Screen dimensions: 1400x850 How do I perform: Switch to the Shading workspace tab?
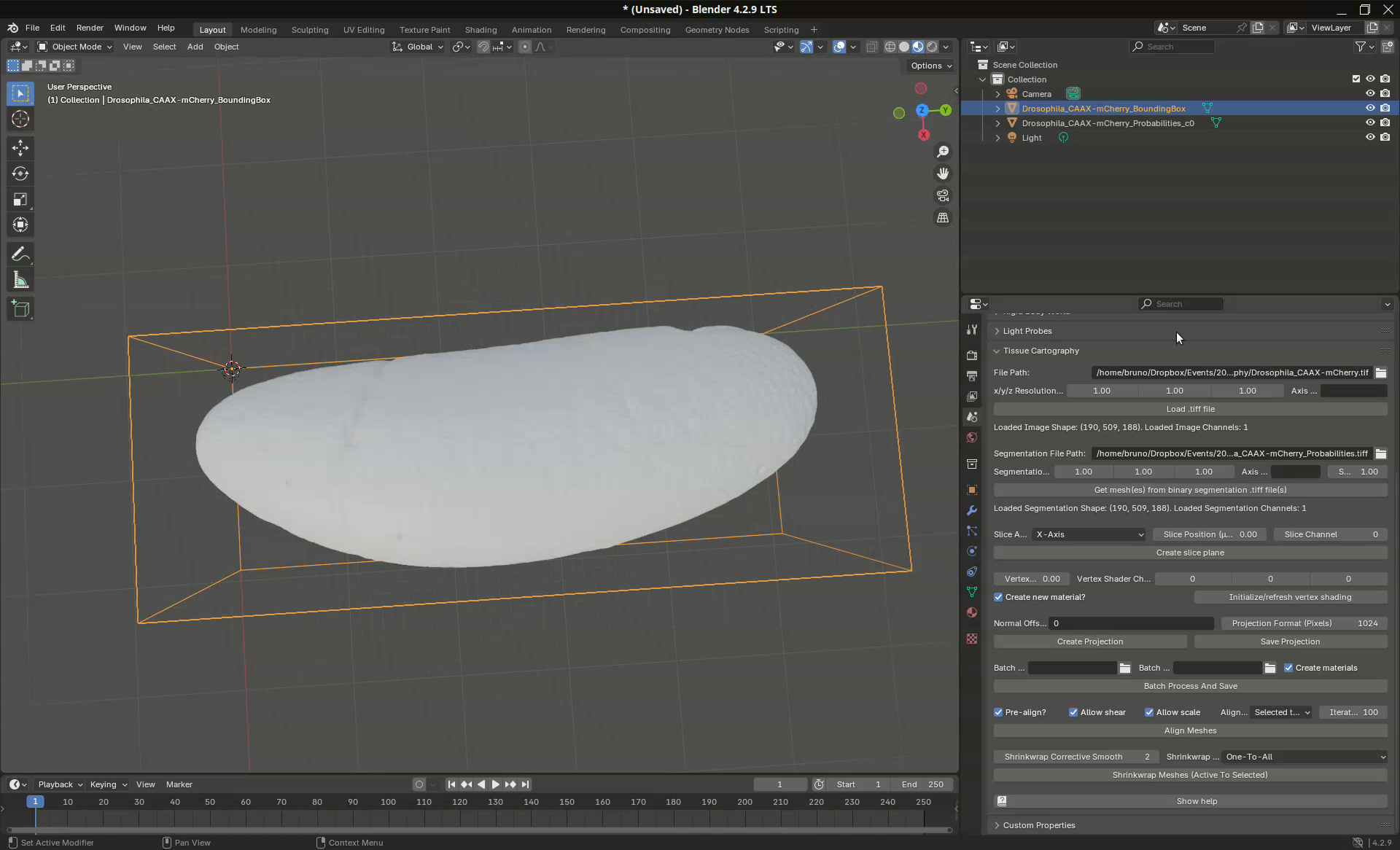pyautogui.click(x=481, y=30)
